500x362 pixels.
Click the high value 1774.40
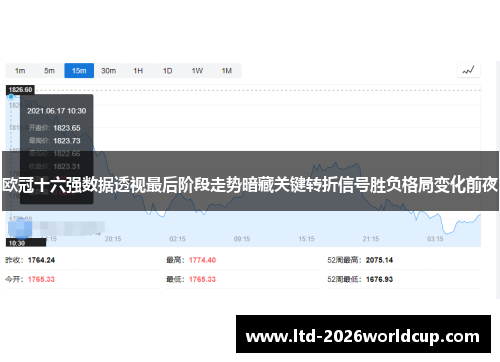coord(203,260)
